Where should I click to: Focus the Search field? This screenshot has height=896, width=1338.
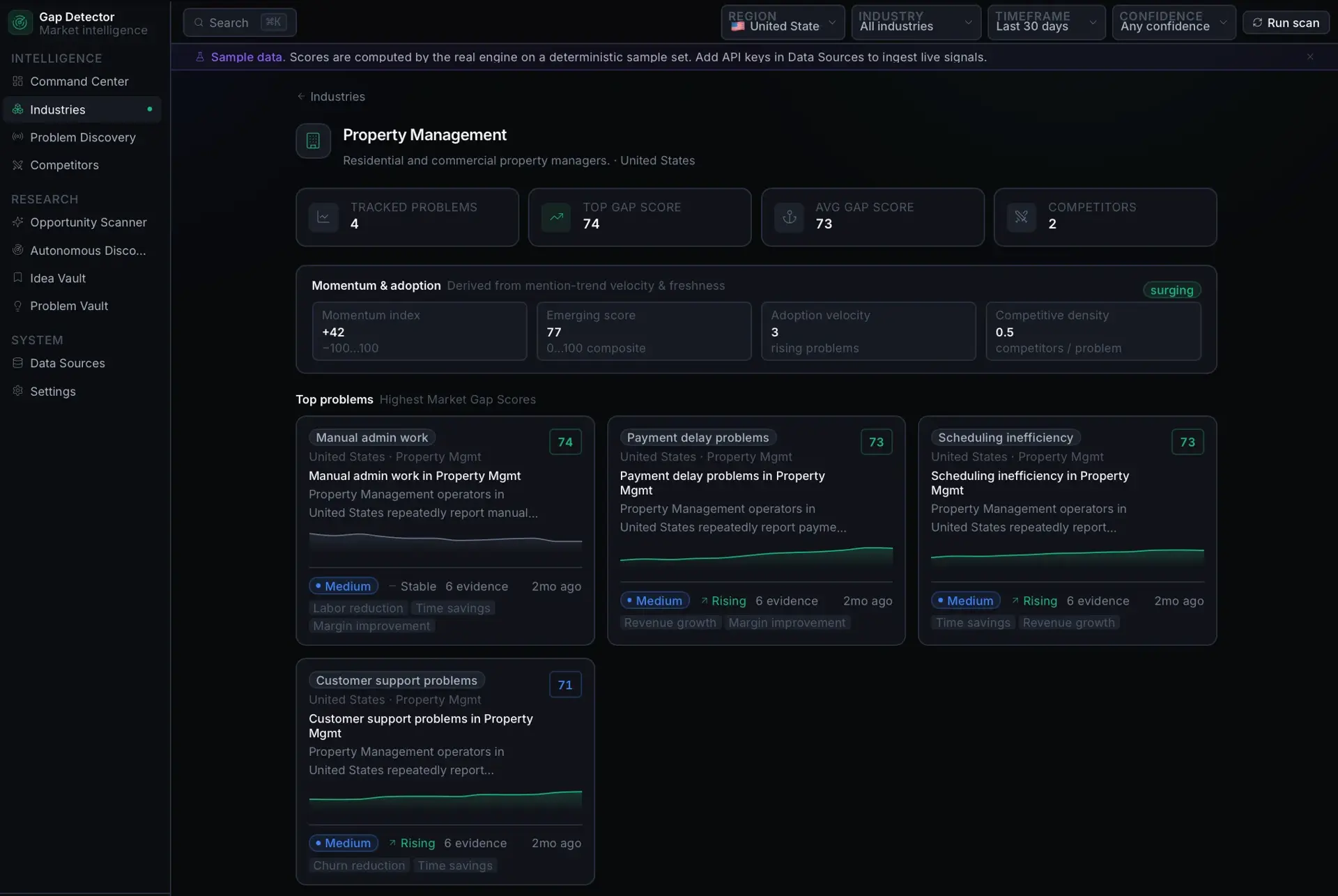[240, 22]
